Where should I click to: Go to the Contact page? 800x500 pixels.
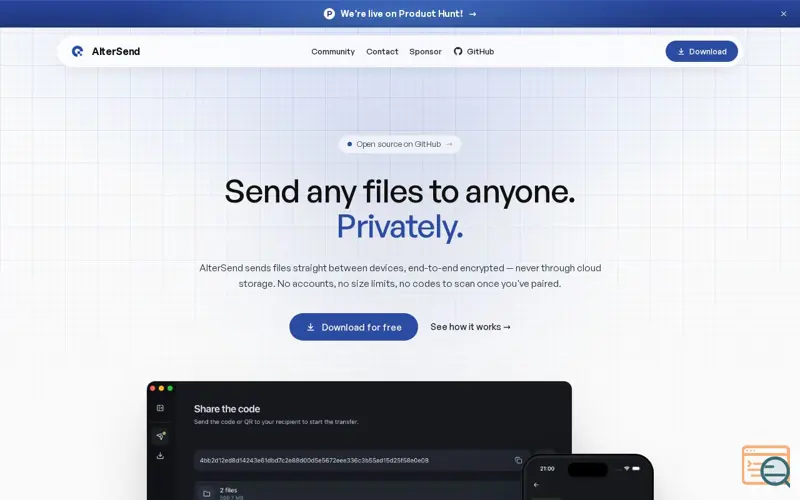[382, 52]
